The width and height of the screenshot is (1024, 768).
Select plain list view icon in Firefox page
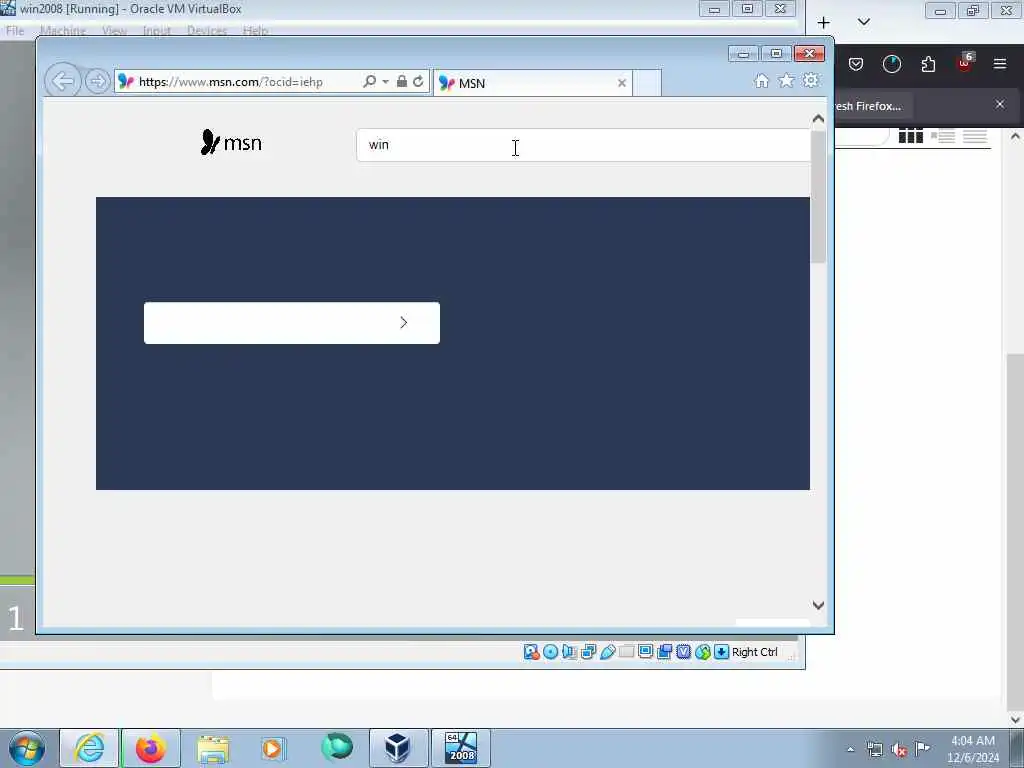[x=974, y=136]
